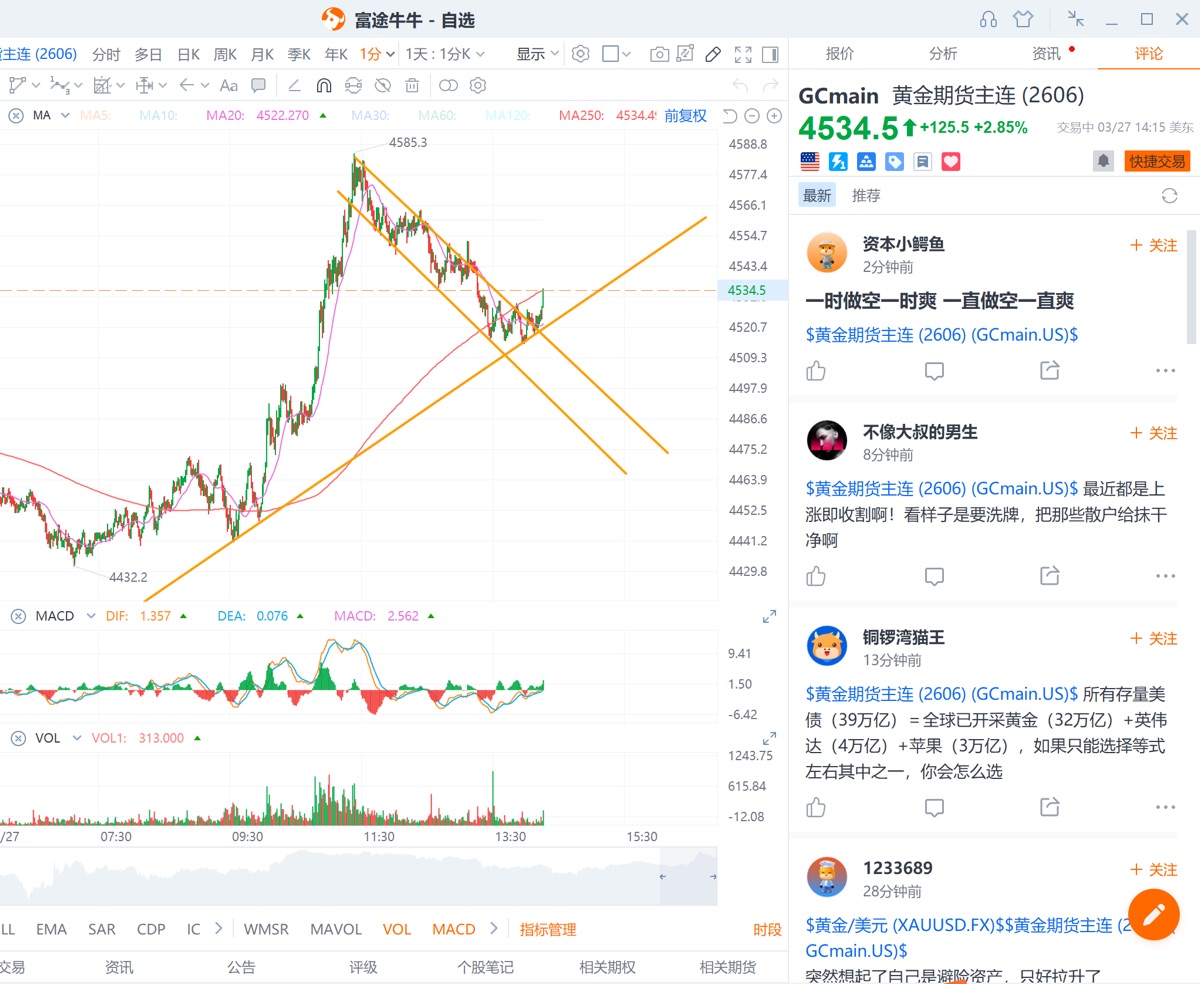Image resolution: width=1200 pixels, height=984 pixels.
Task: Open drawing tools settings gear
Action: tap(478, 85)
